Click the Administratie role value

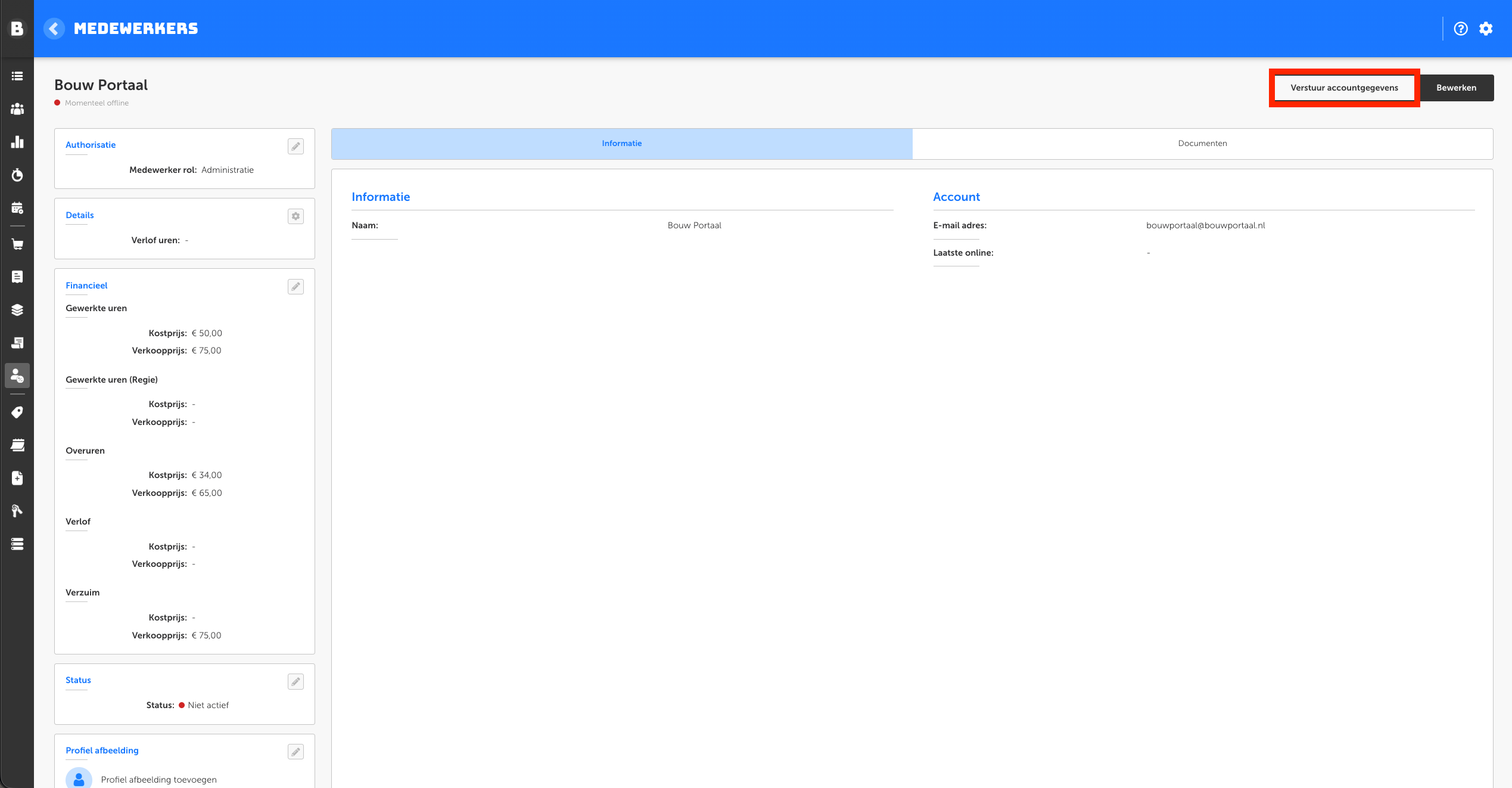(228, 170)
